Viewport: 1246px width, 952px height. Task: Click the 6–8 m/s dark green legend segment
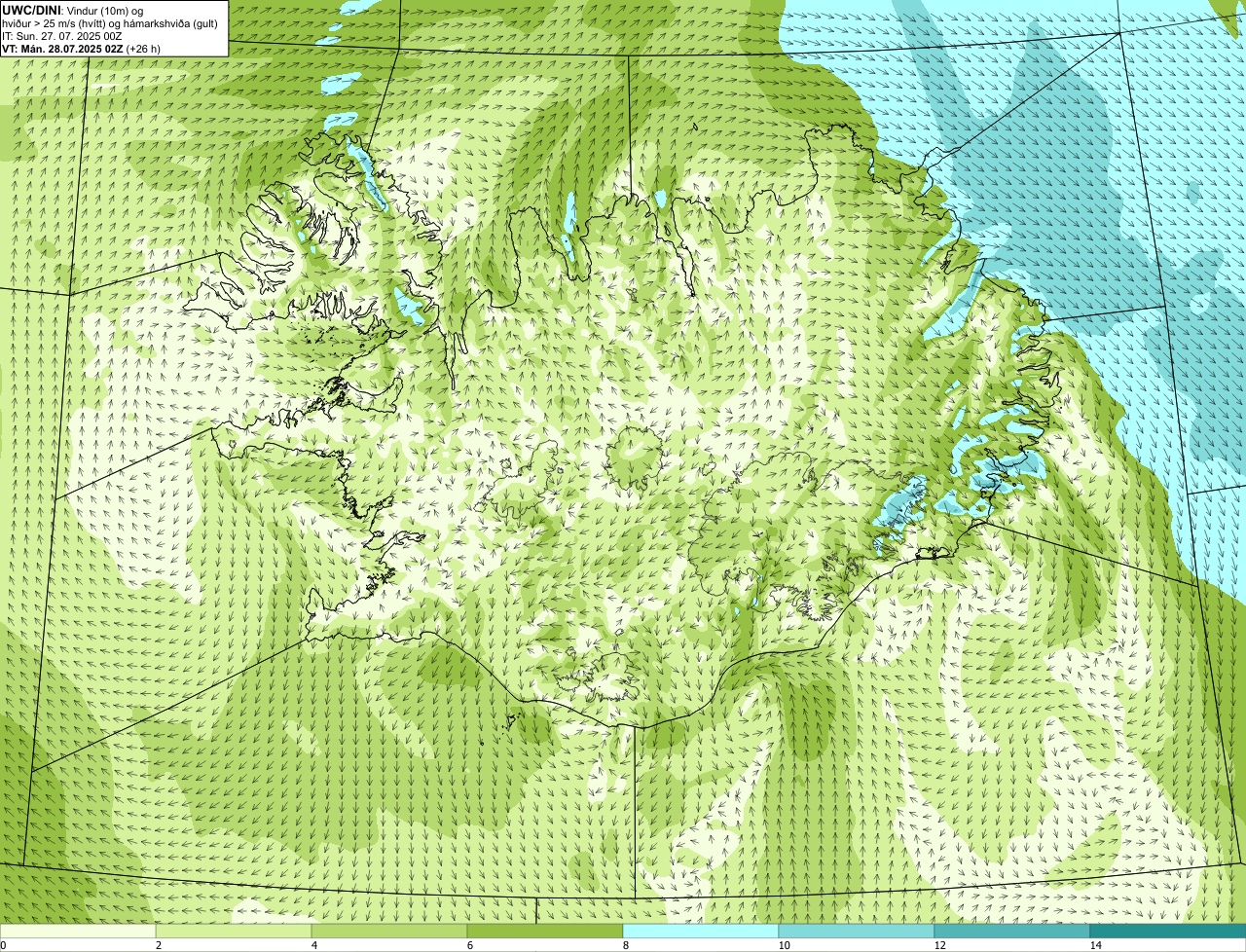[545, 931]
